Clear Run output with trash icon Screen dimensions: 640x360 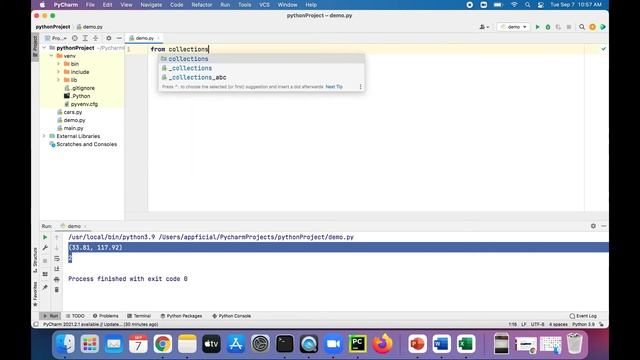(57, 289)
